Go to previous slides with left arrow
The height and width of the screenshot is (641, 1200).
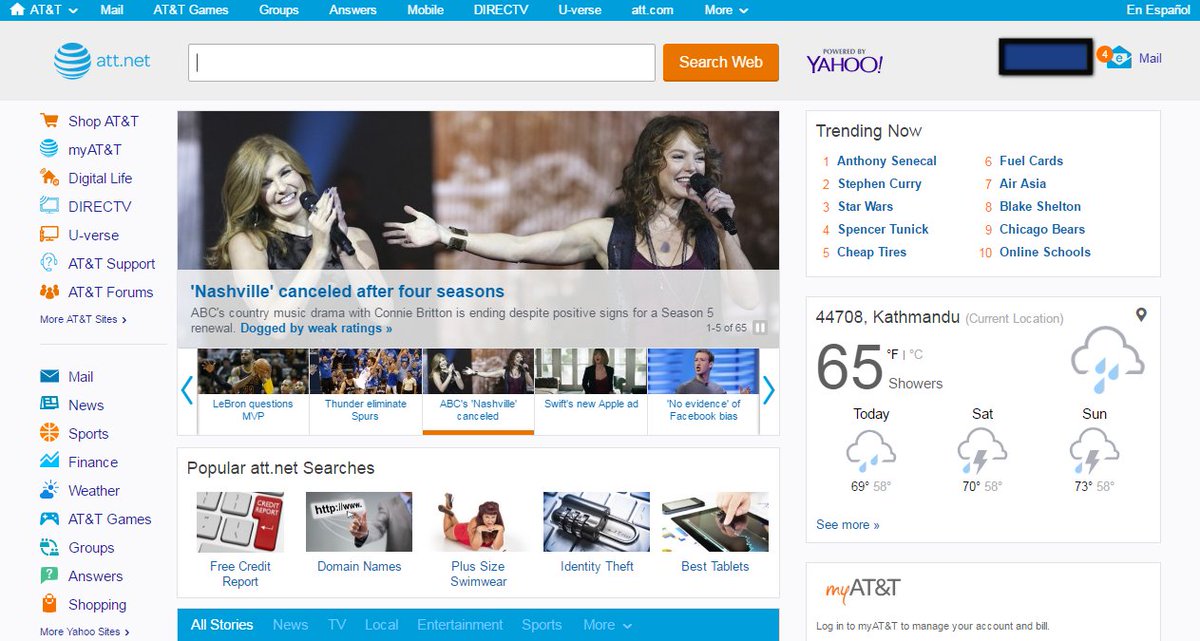187,390
